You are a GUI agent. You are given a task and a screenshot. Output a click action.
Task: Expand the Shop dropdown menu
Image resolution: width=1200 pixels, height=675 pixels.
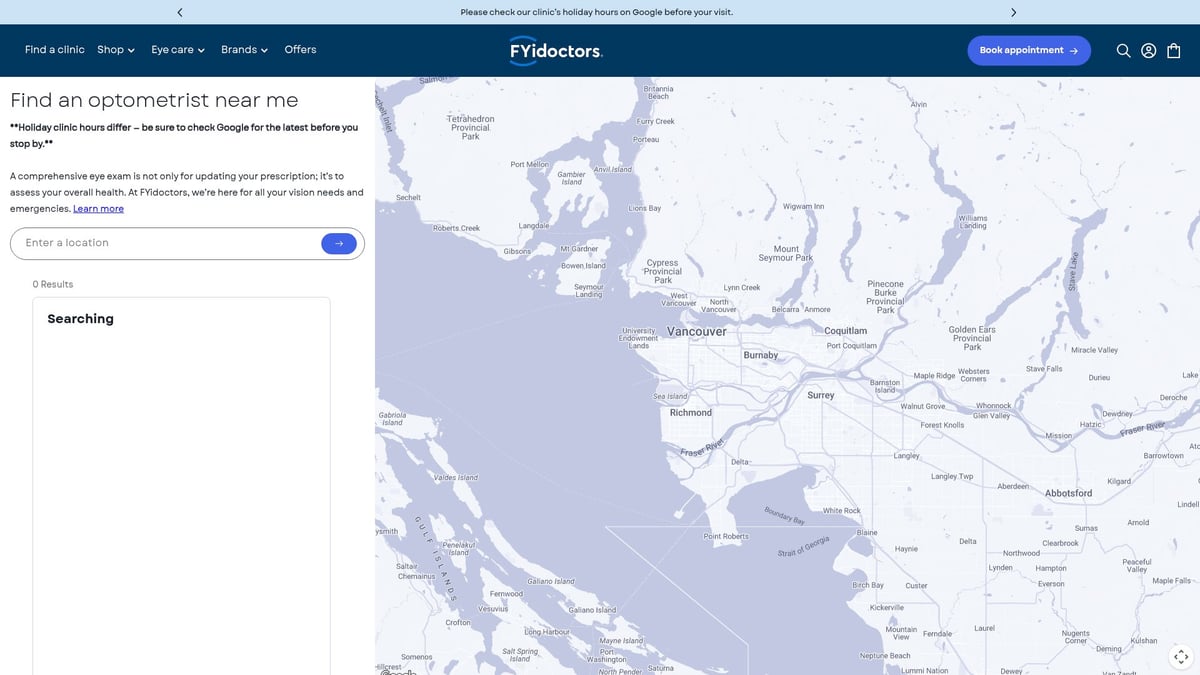tap(116, 50)
